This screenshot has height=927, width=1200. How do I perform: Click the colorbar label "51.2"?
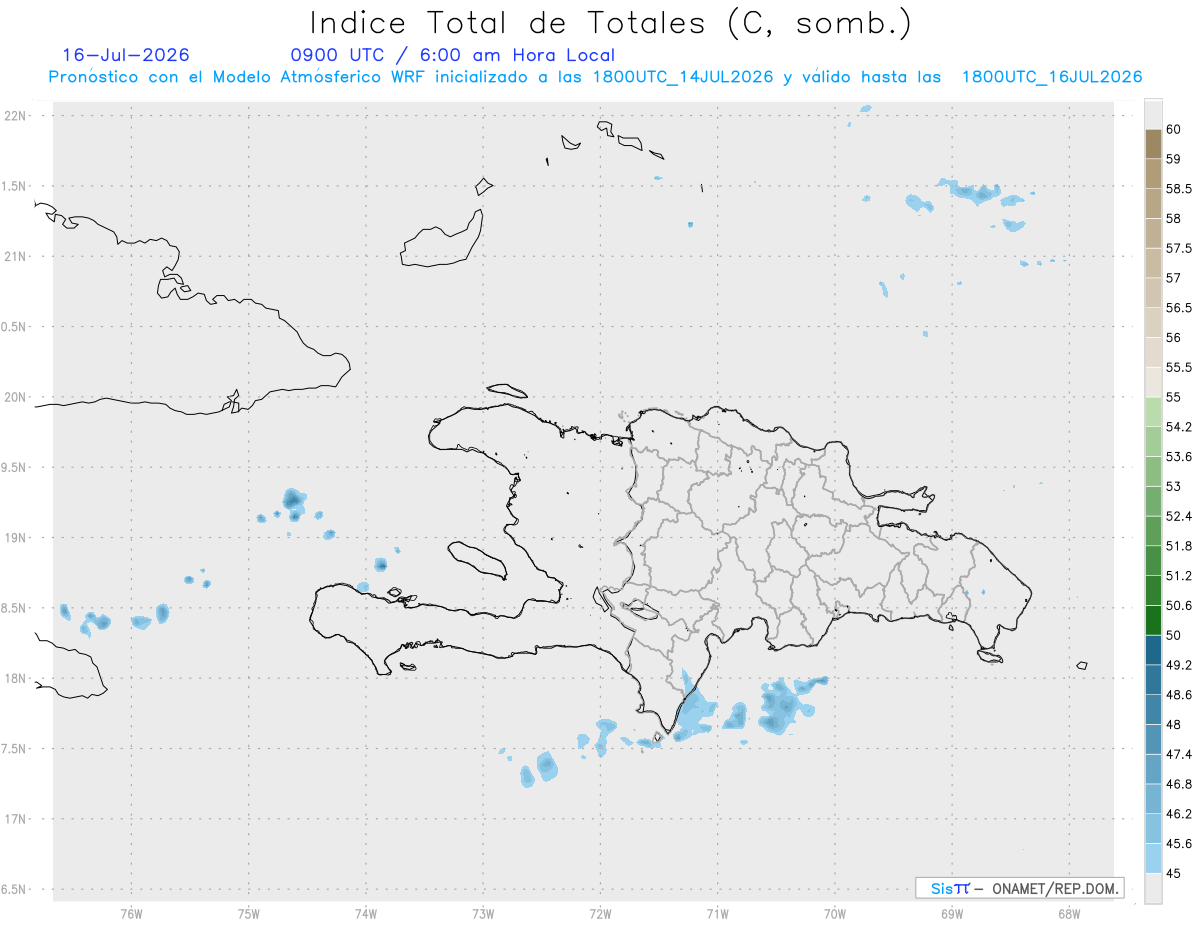click(x=1179, y=576)
